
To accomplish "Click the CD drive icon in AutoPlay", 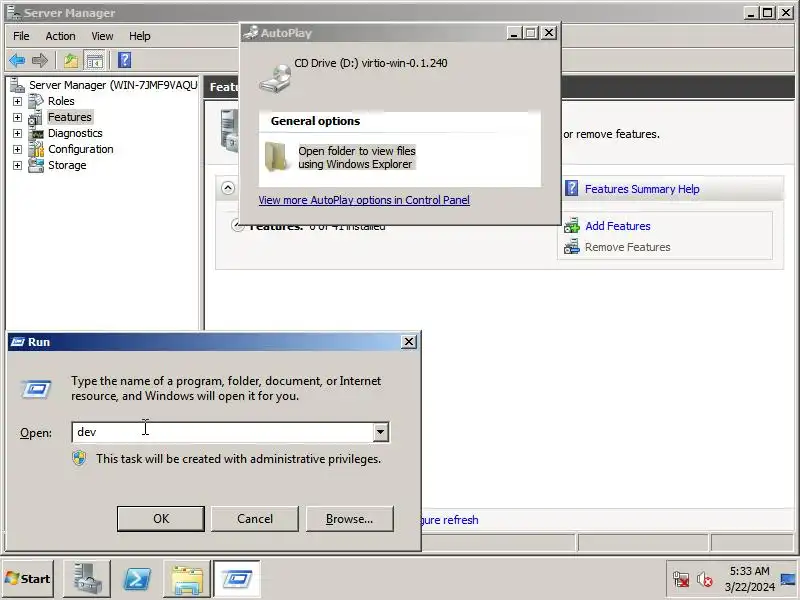I will (275, 79).
